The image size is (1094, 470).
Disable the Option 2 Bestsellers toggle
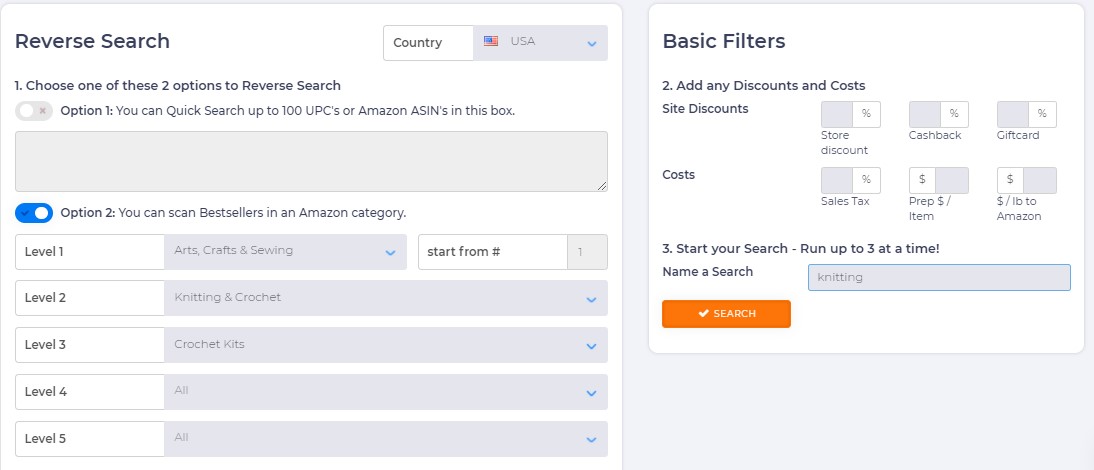[x=33, y=213]
